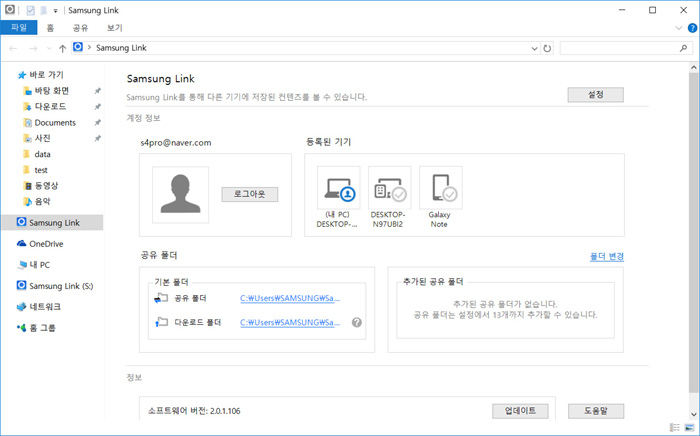Switch to large icons view in status bar

click(x=690, y=428)
